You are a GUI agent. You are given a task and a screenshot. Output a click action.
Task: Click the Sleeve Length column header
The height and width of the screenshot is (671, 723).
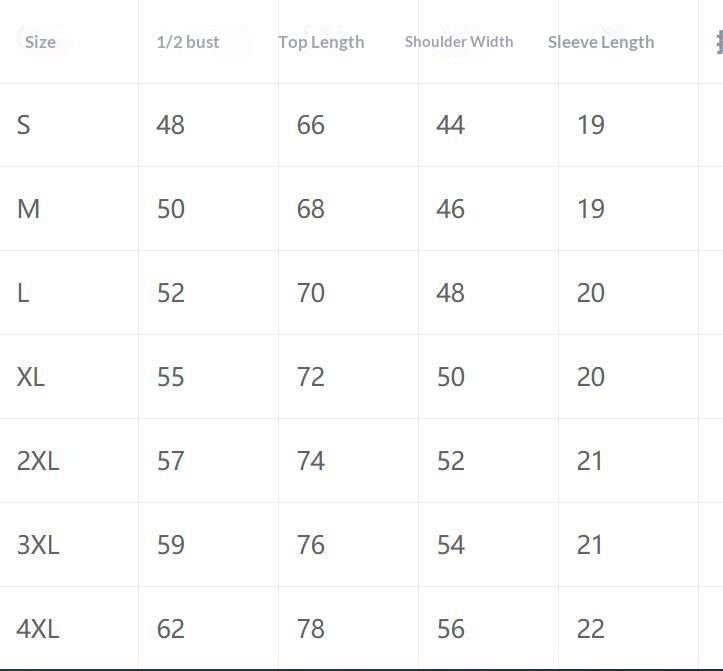pyautogui.click(x=601, y=42)
